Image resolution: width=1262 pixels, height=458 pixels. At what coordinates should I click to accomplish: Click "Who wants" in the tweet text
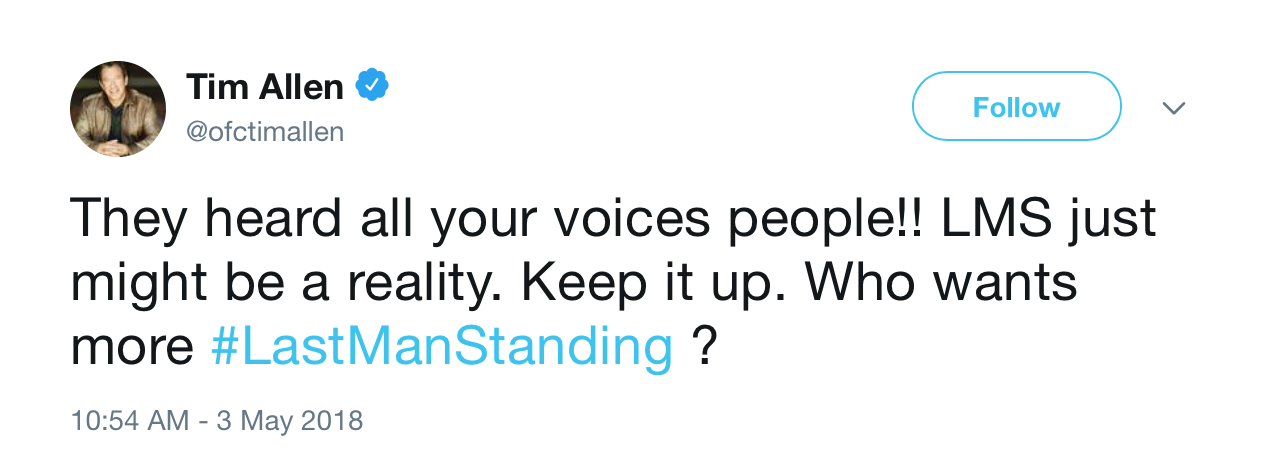[941, 282]
